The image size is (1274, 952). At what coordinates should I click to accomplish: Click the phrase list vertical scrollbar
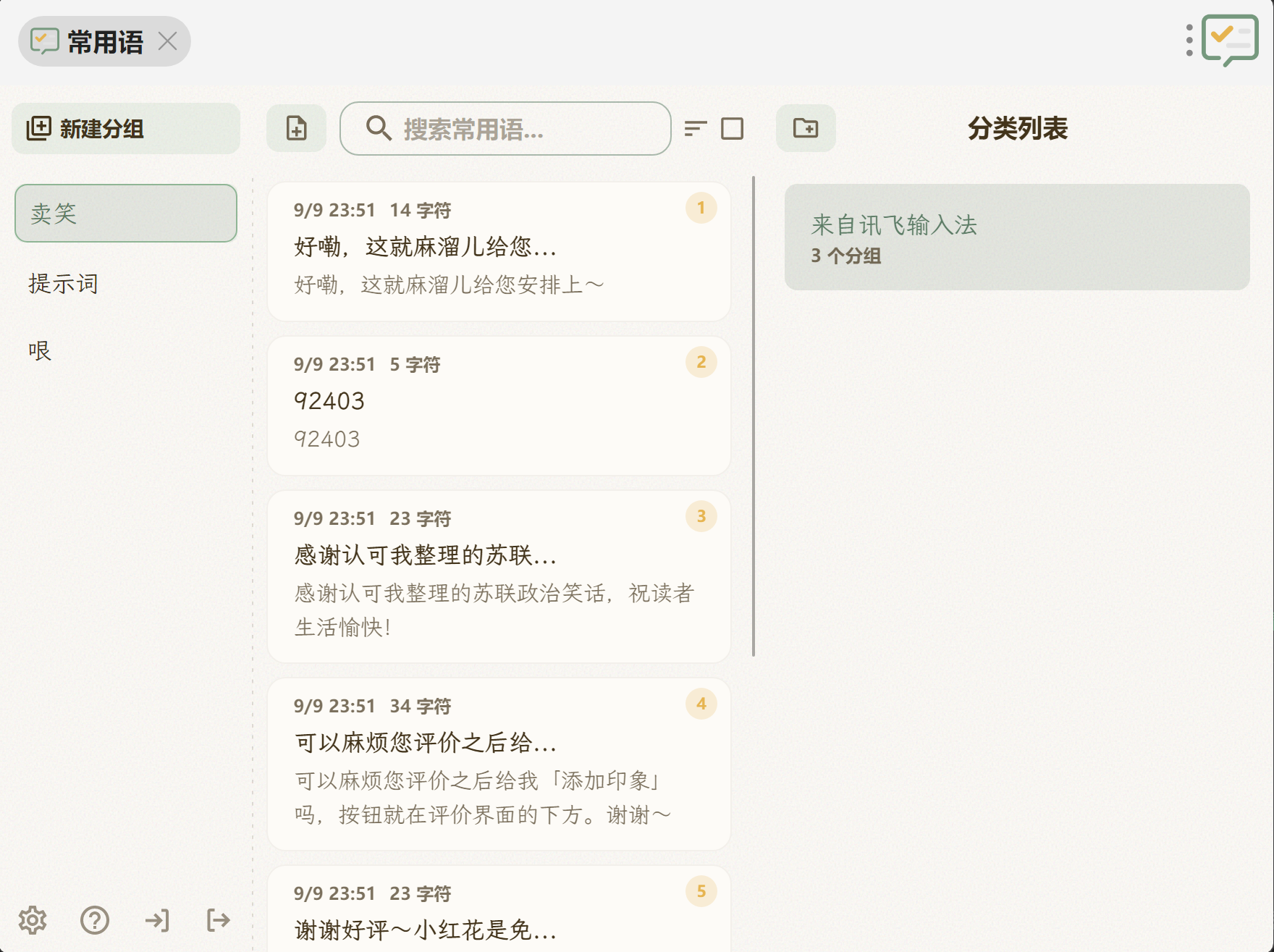754,416
